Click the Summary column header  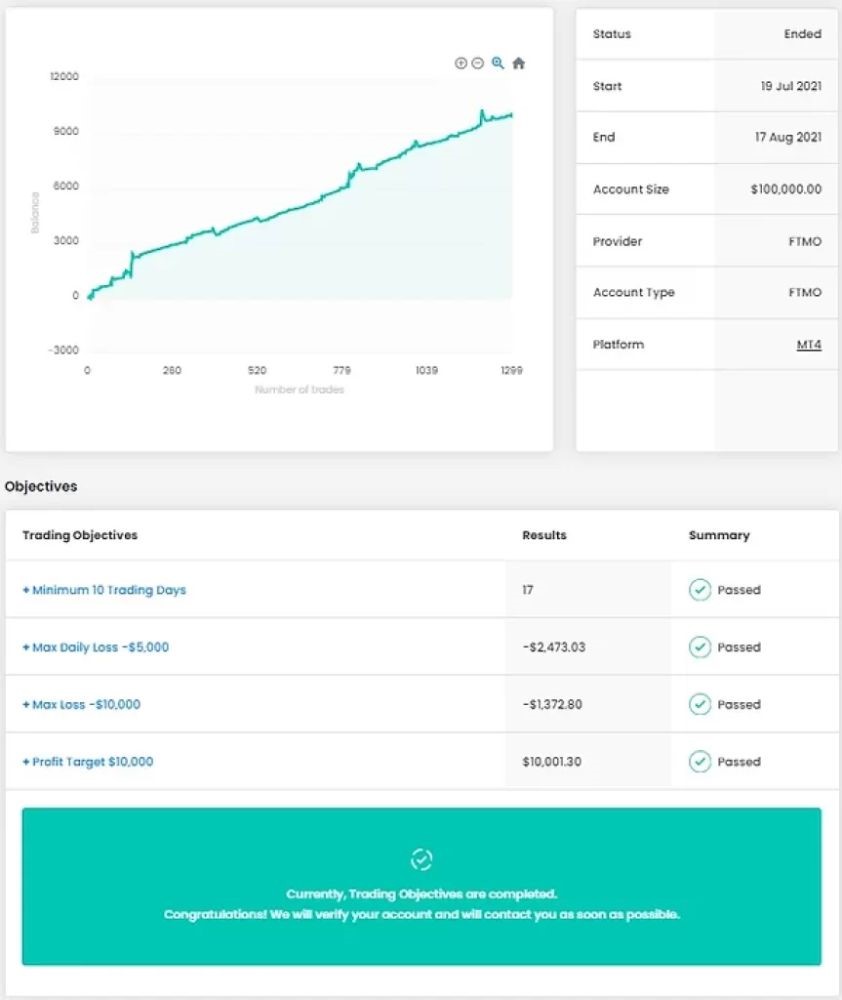click(x=719, y=535)
